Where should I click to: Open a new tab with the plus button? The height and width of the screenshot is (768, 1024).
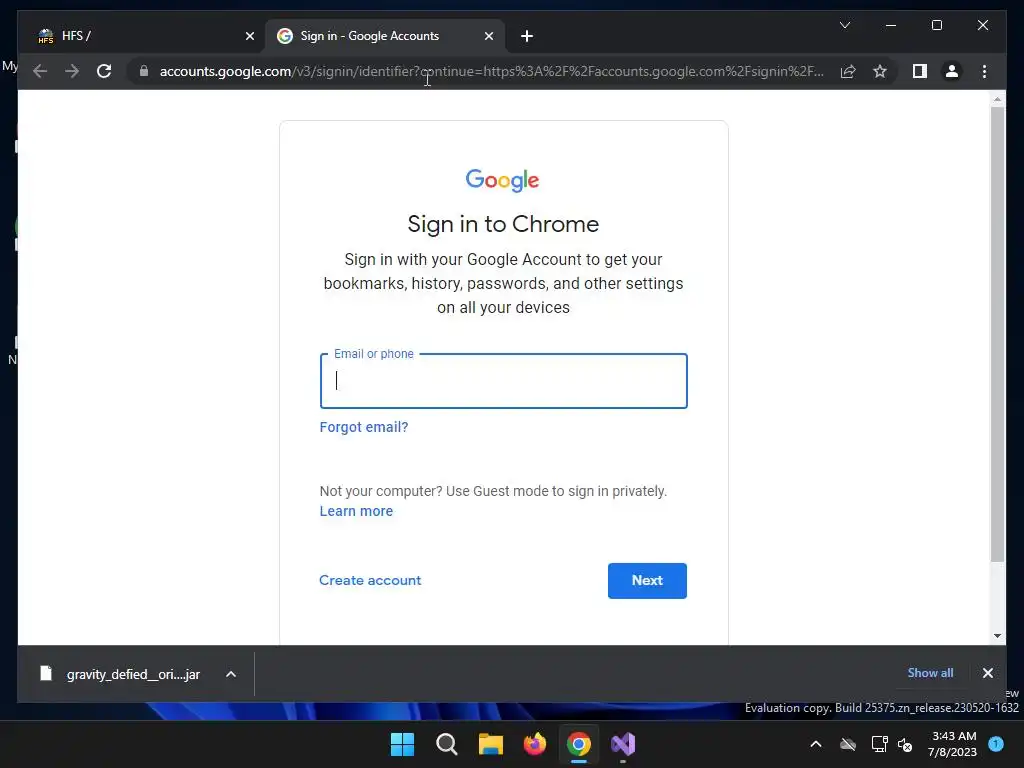tap(527, 36)
